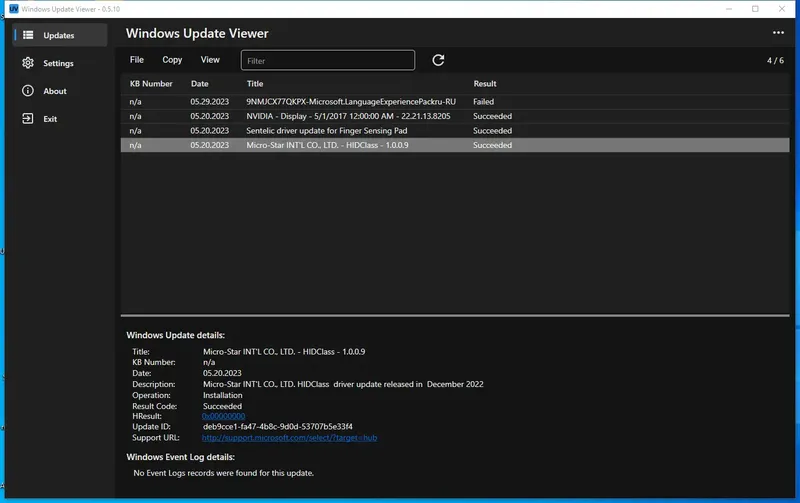Sort by the Result column header
This screenshot has height=503, width=800.
(x=485, y=84)
